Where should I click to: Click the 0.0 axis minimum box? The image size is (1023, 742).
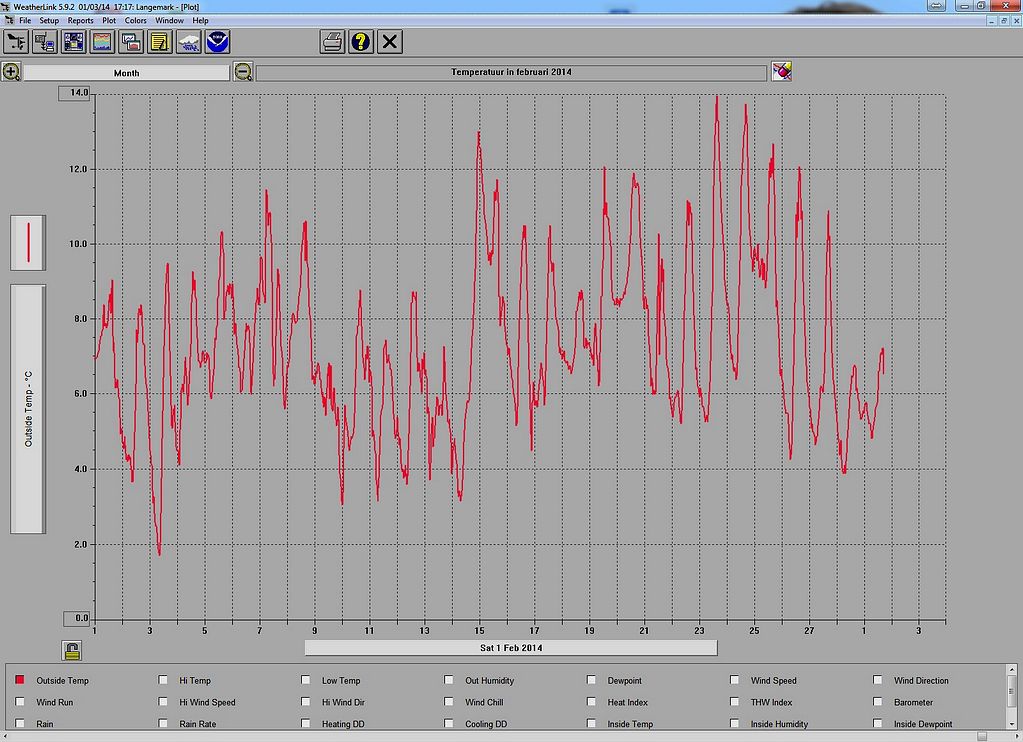76,618
